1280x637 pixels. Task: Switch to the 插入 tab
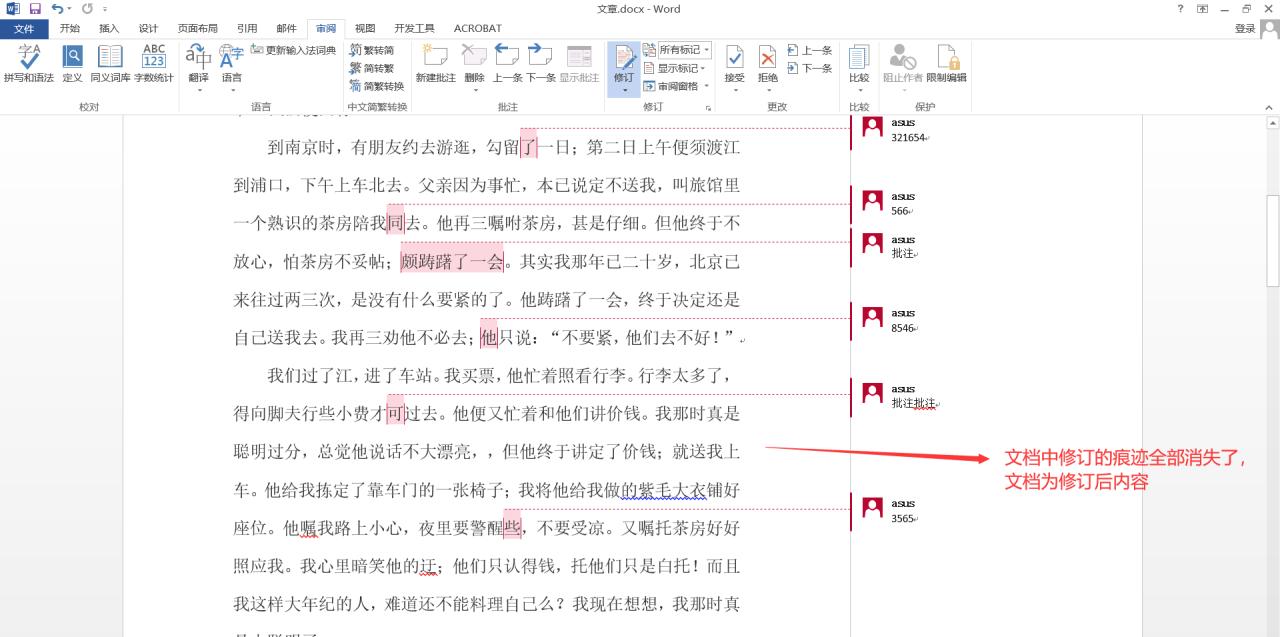[109, 28]
